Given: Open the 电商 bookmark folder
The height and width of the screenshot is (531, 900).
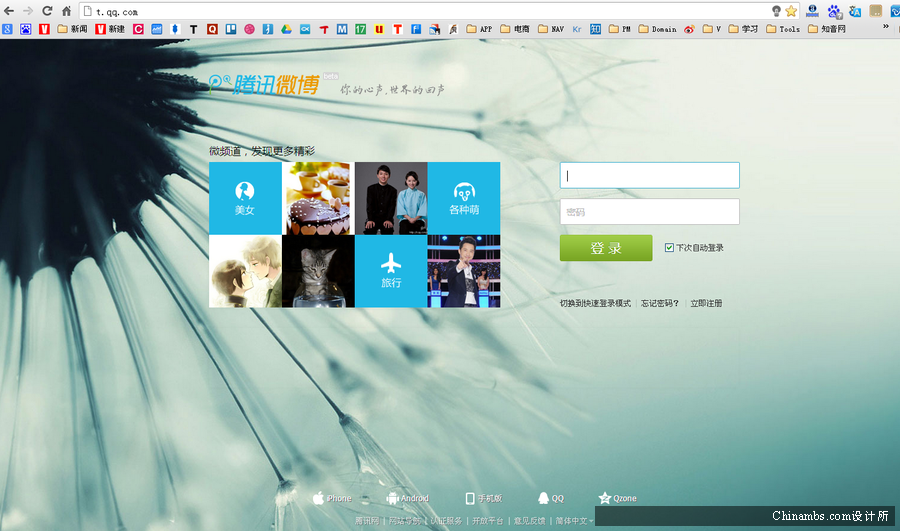Looking at the screenshot, I should point(515,29).
